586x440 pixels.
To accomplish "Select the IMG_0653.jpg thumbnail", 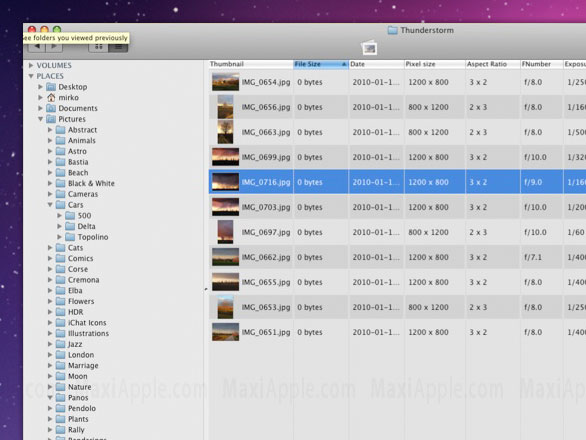I will coord(225,307).
